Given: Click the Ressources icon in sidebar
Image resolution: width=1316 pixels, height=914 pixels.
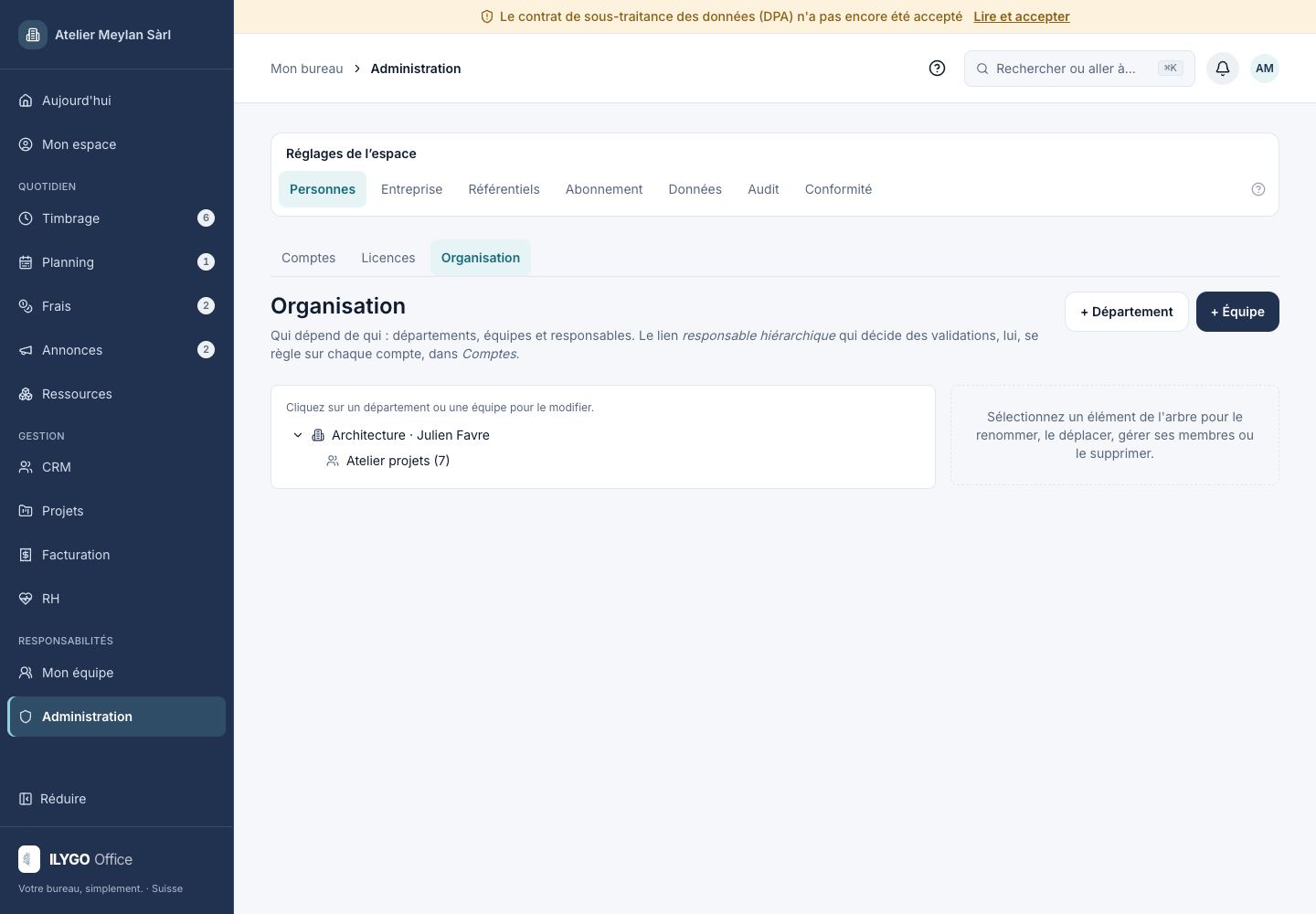Looking at the screenshot, I should 26,394.
